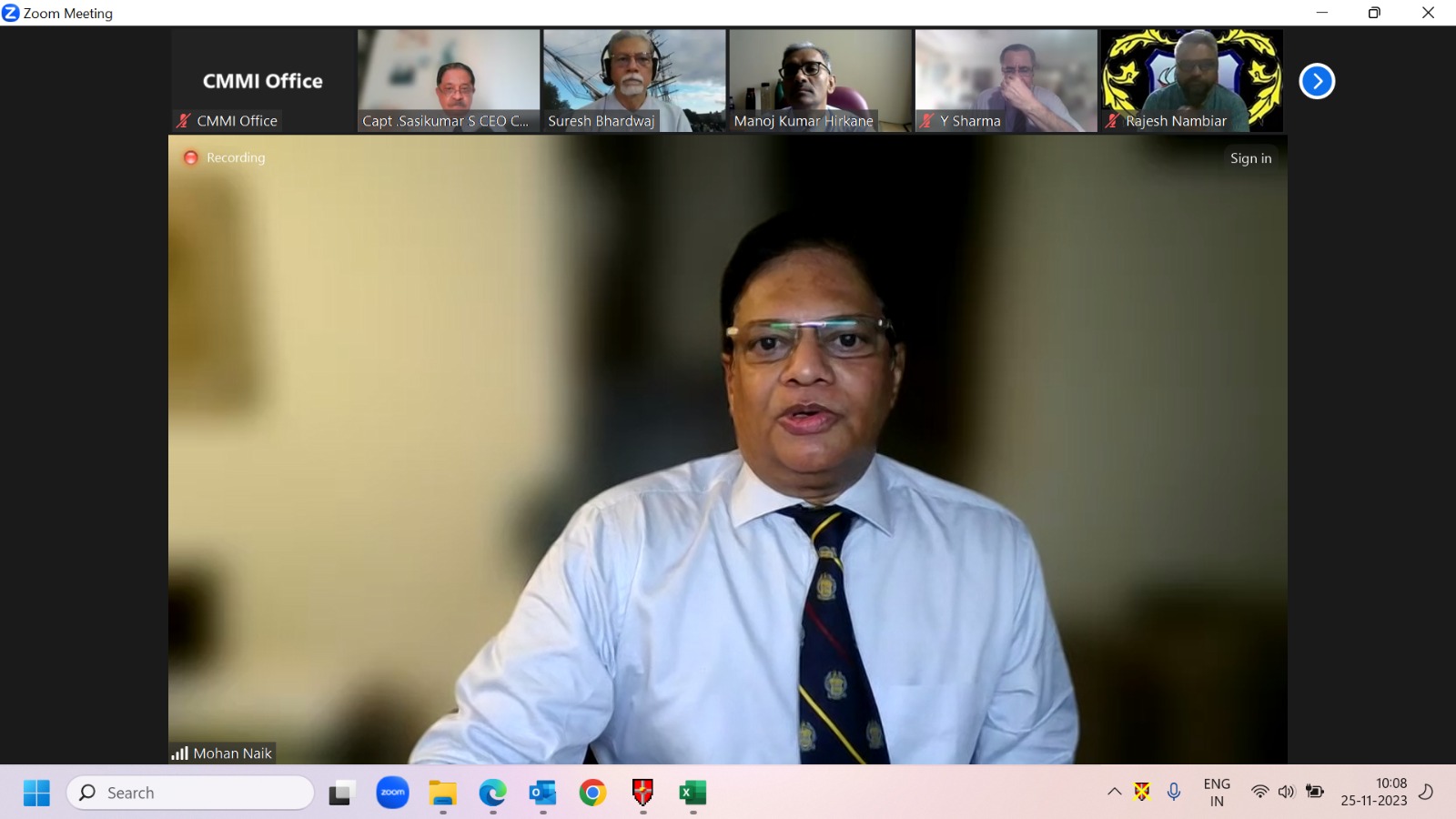Open Microsoft Edge from the taskbar
Image resolution: width=1456 pixels, height=819 pixels.
(x=492, y=793)
